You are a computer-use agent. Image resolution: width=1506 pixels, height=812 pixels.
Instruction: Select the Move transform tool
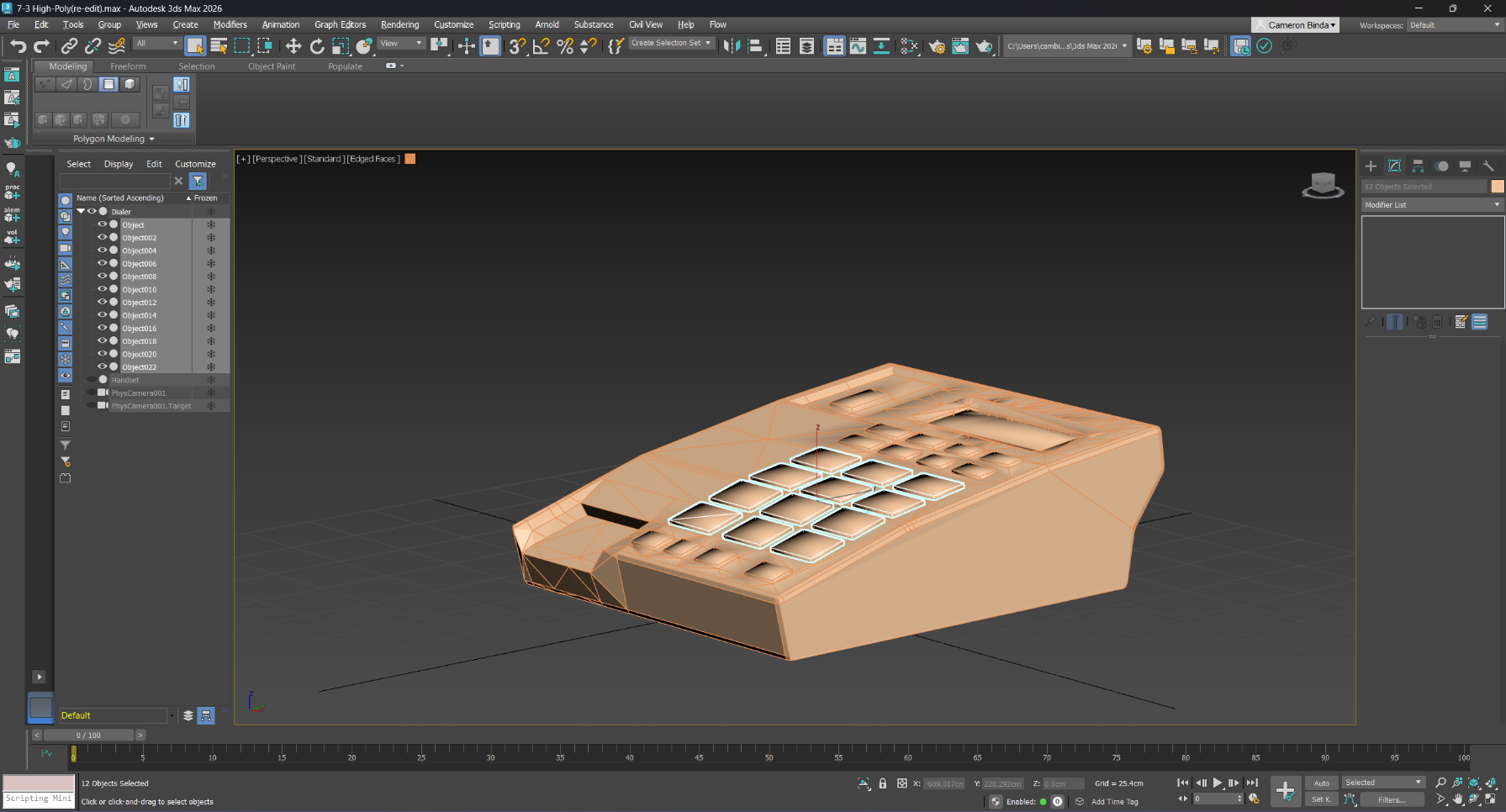[293, 46]
